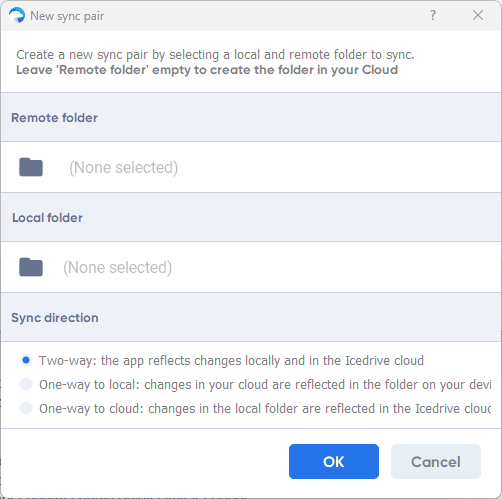Confirm with the OK button

[334, 461]
